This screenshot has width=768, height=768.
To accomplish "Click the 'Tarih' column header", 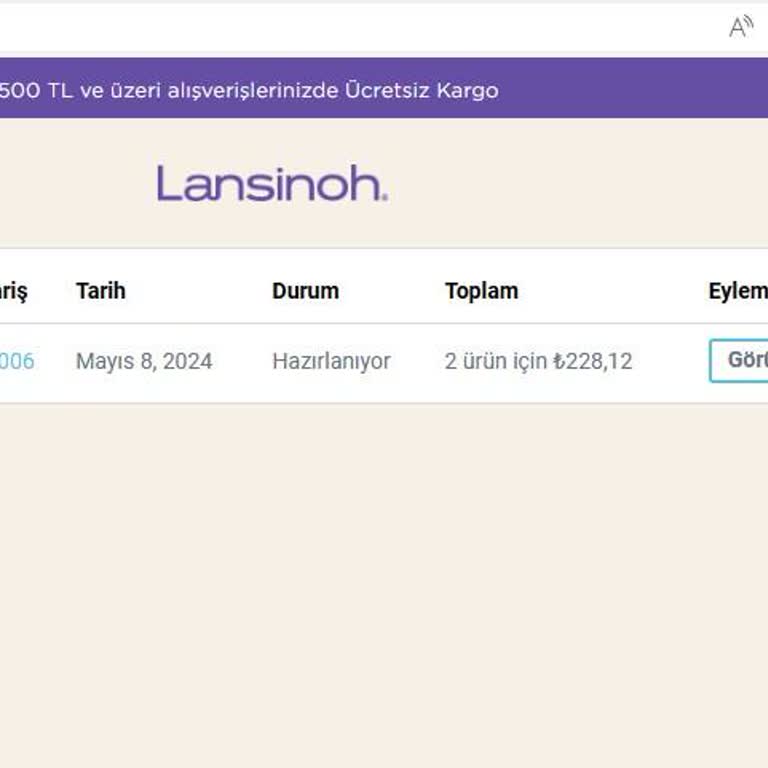I will point(101,291).
